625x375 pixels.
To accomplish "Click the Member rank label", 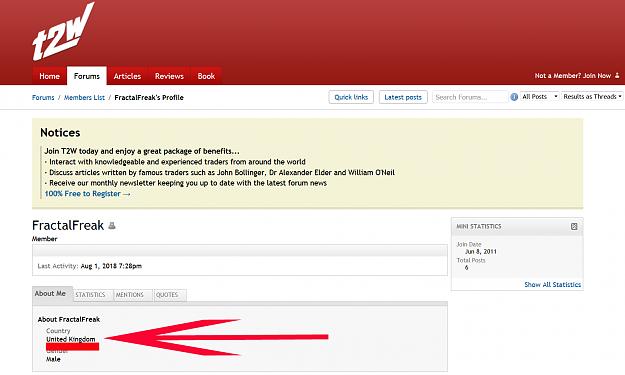I will 45,239.
